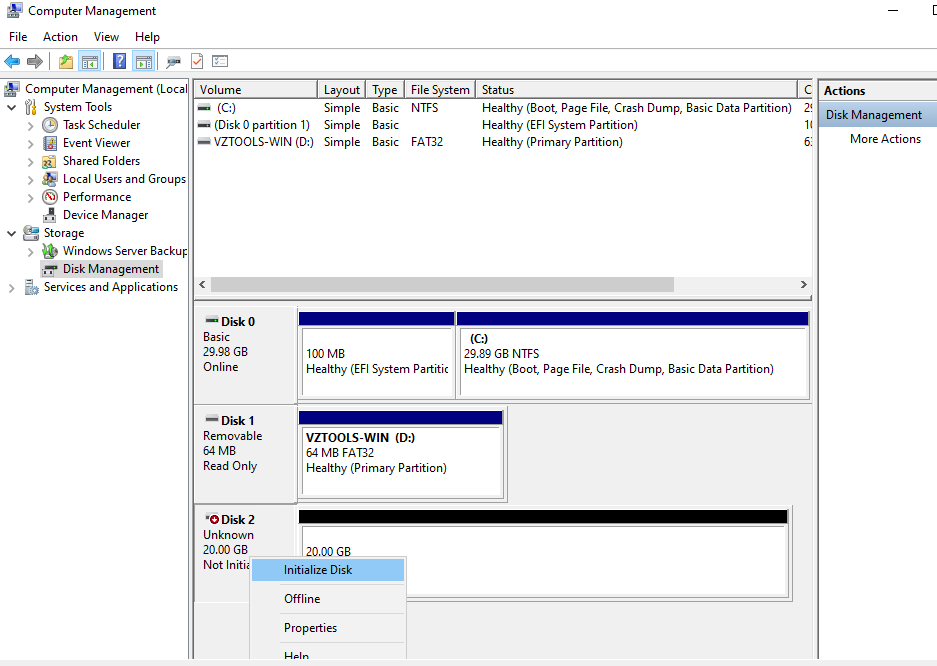Expand the Shared Folders node
This screenshot has width=937, height=666.
[x=30, y=162]
